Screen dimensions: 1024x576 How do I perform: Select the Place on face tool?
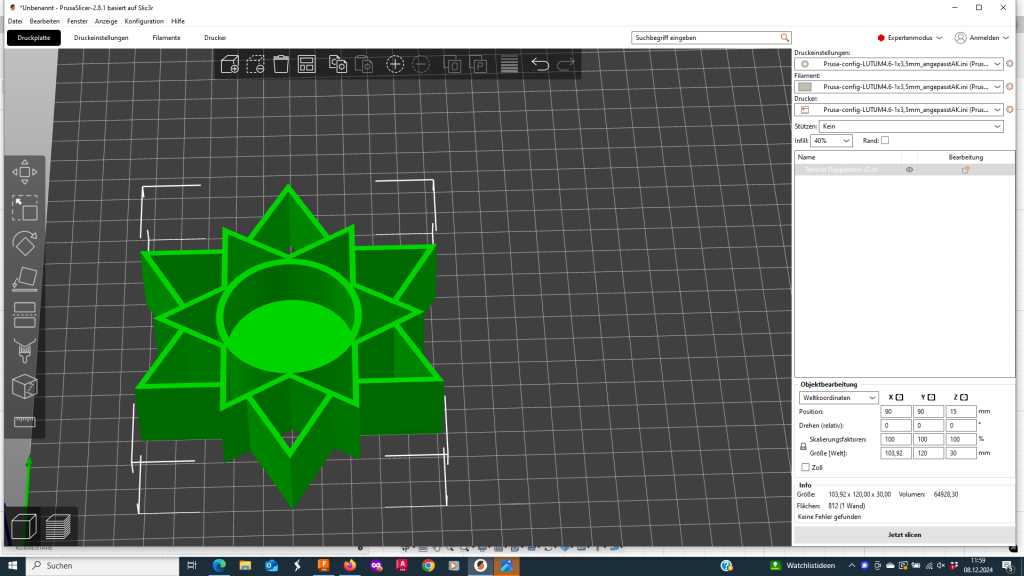(x=25, y=279)
